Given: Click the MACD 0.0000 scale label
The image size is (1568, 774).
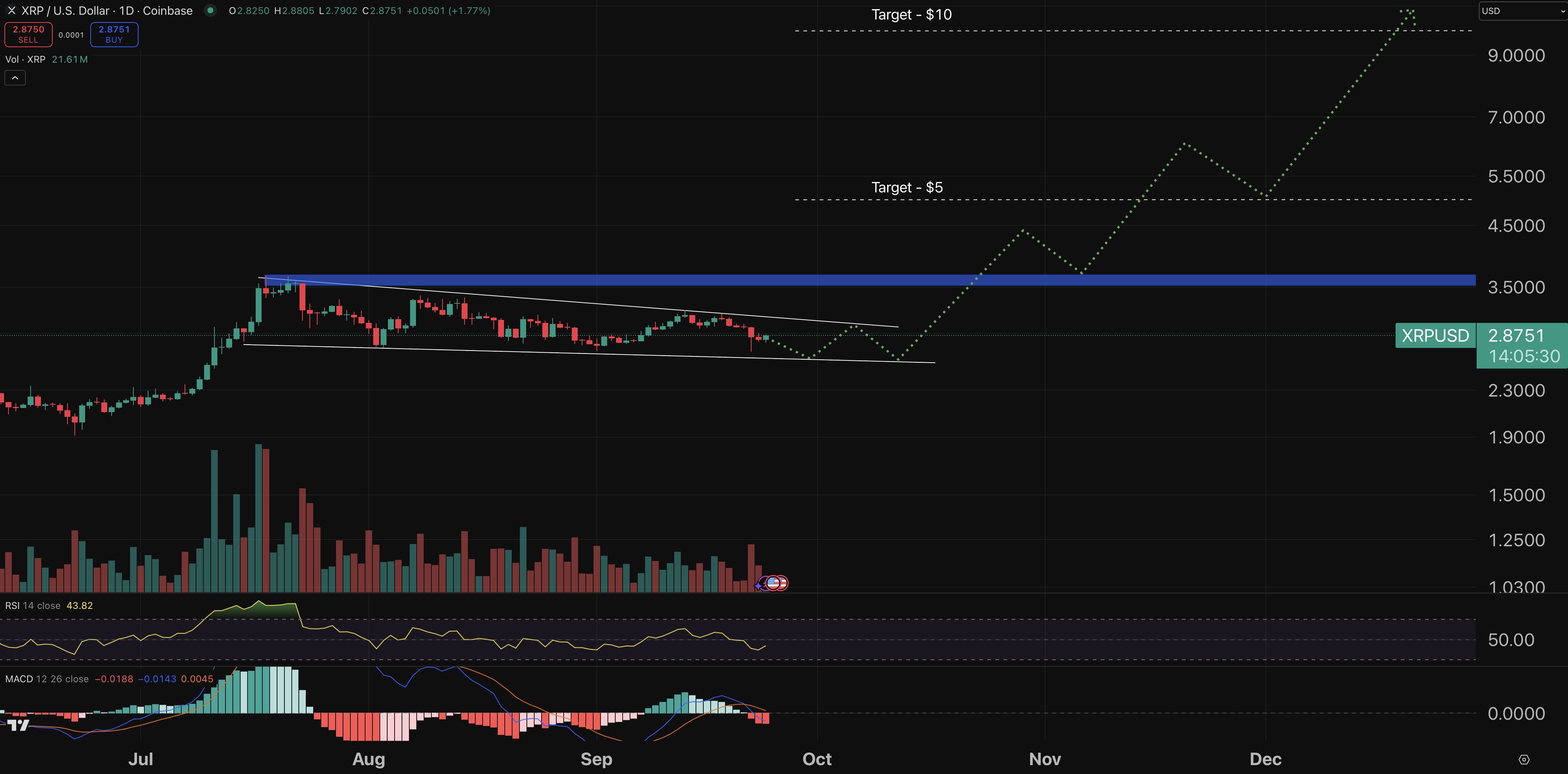Looking at the screenshot, I should [1516, 714].
